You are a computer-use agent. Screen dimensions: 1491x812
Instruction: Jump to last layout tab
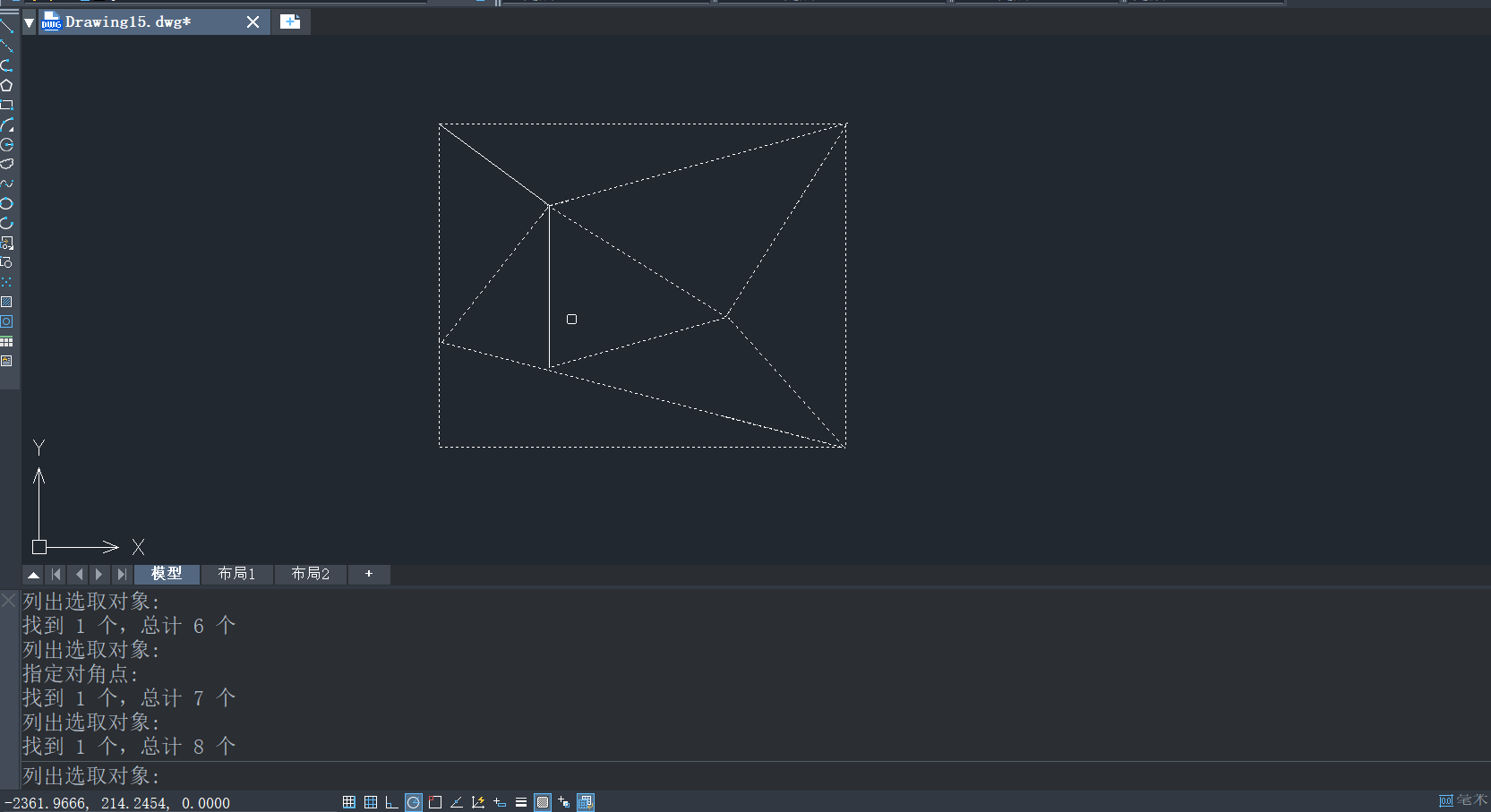click(x=122, y=574)
